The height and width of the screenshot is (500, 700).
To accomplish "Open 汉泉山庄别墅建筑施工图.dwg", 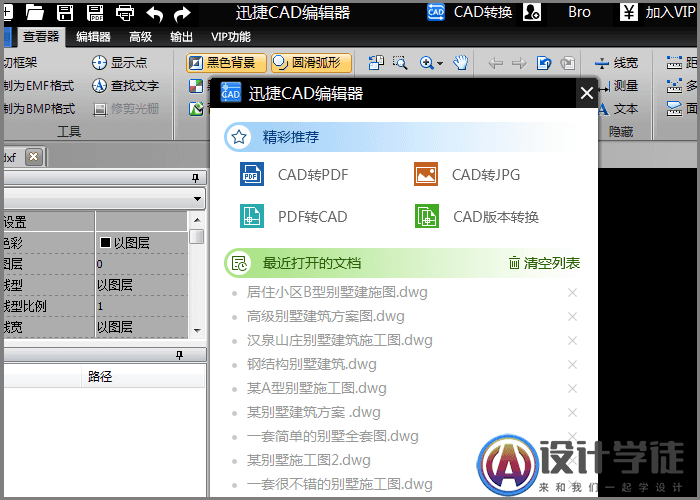I will [340, 340].
